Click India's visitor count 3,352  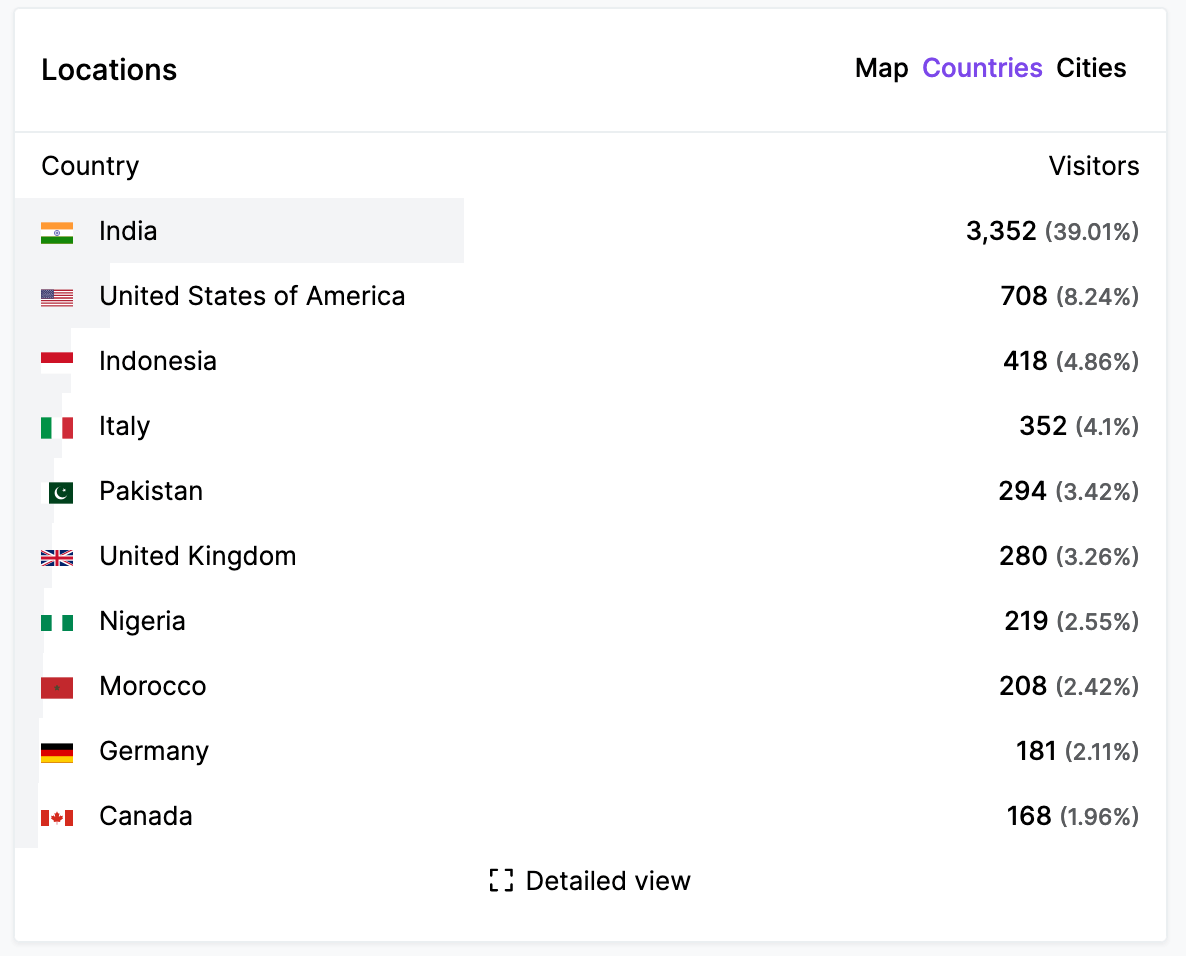click(x=1000, y=231)
